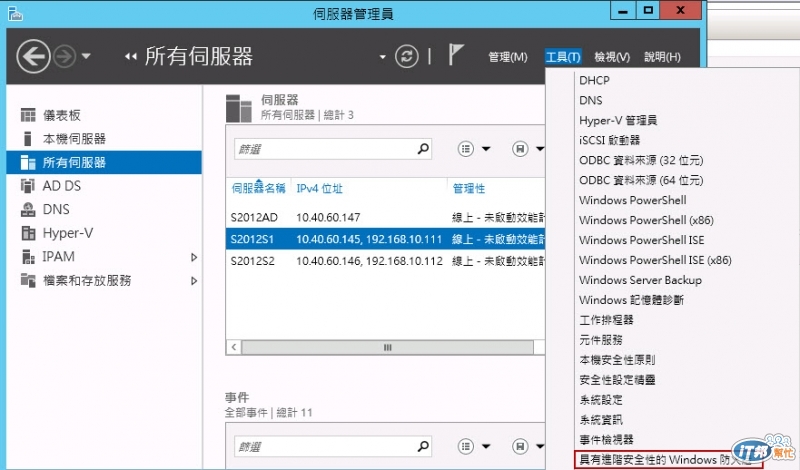Open Hyper-V role in the sidebar
800x470 pixels.
pos(68,233)
